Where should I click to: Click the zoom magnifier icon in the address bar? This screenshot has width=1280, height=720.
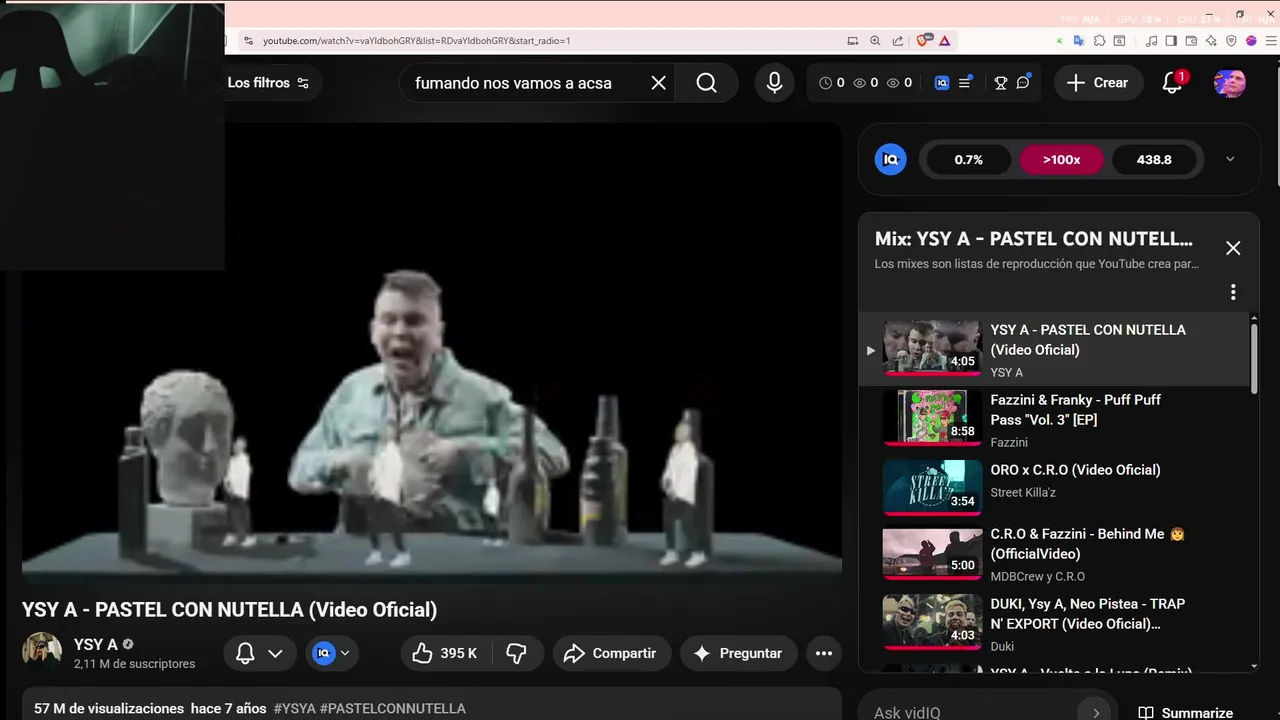click(875, 41)
